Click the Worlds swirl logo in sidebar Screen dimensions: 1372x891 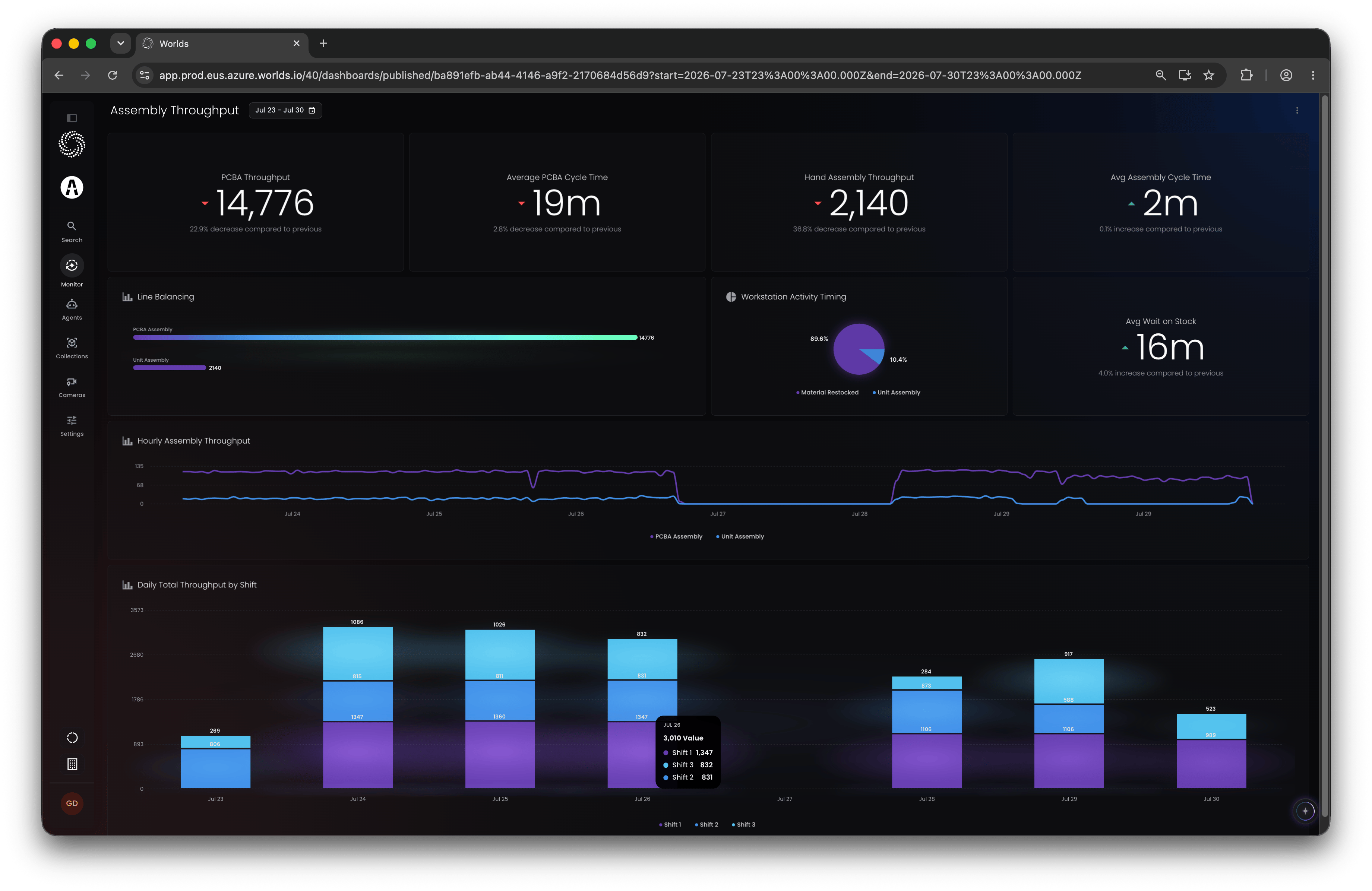[x=72, y=144]
